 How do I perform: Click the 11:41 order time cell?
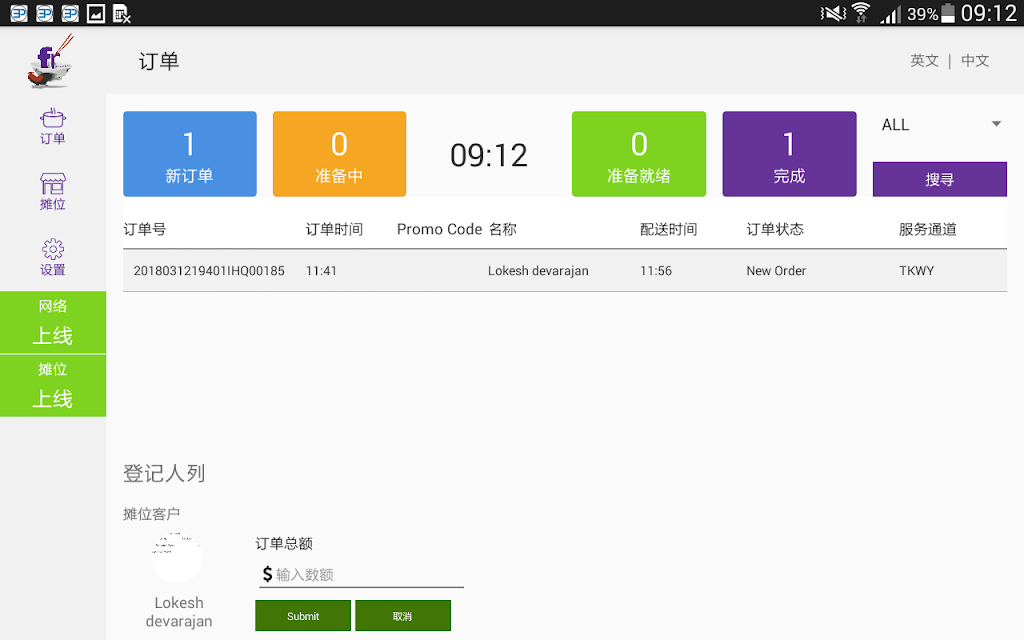[x=321, y=270]
